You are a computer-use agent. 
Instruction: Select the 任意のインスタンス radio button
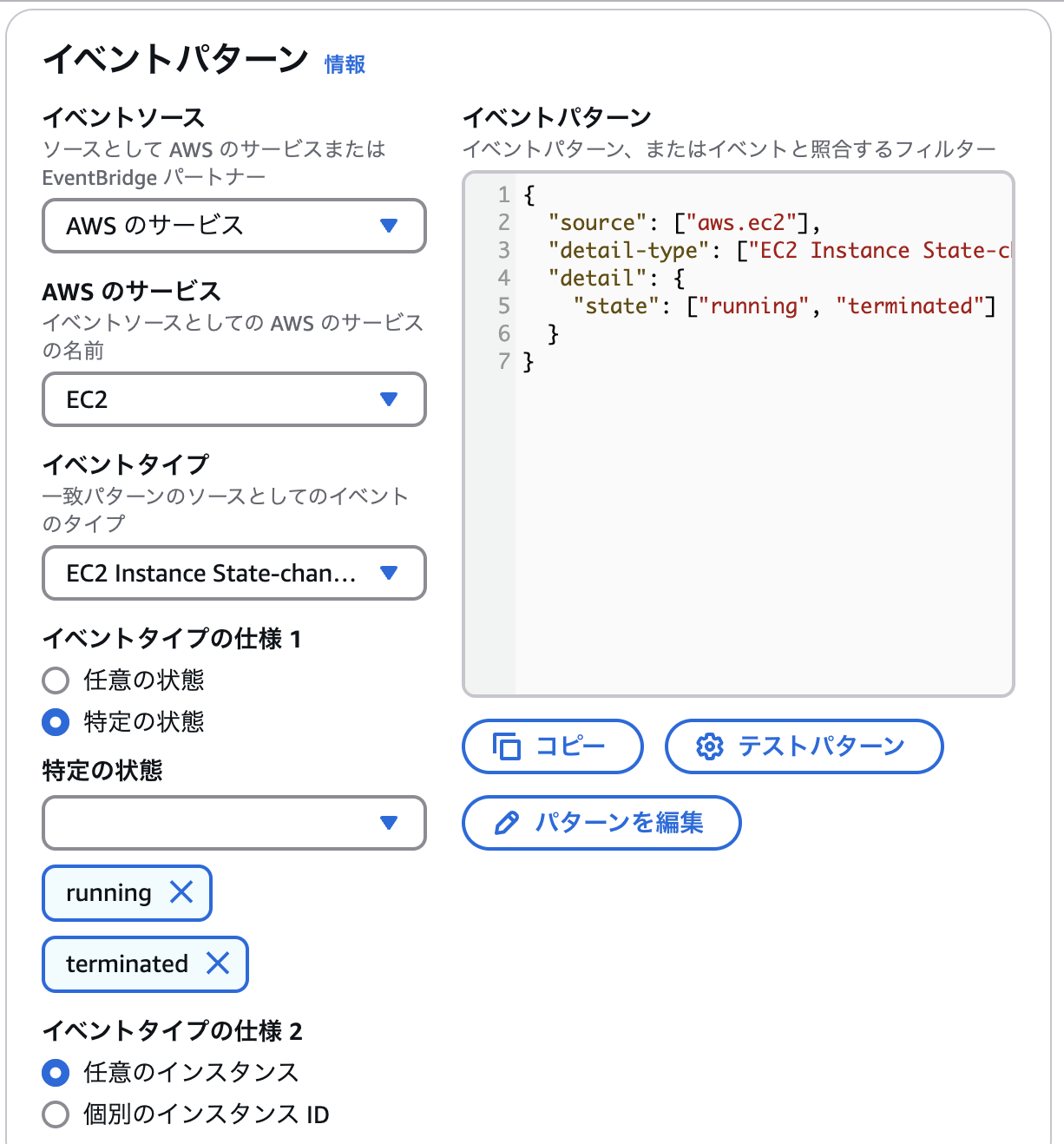click(55, 1073)
